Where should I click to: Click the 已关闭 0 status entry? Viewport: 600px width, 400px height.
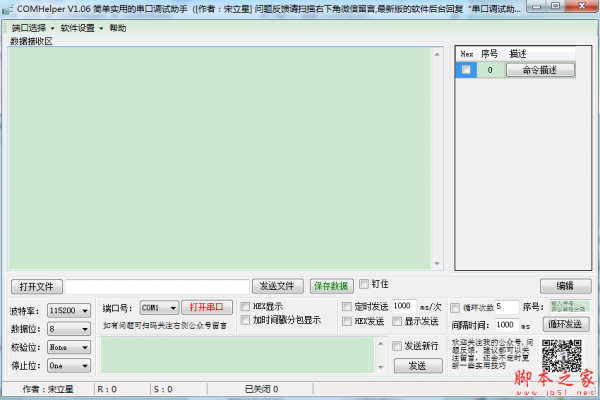(261, 389)
